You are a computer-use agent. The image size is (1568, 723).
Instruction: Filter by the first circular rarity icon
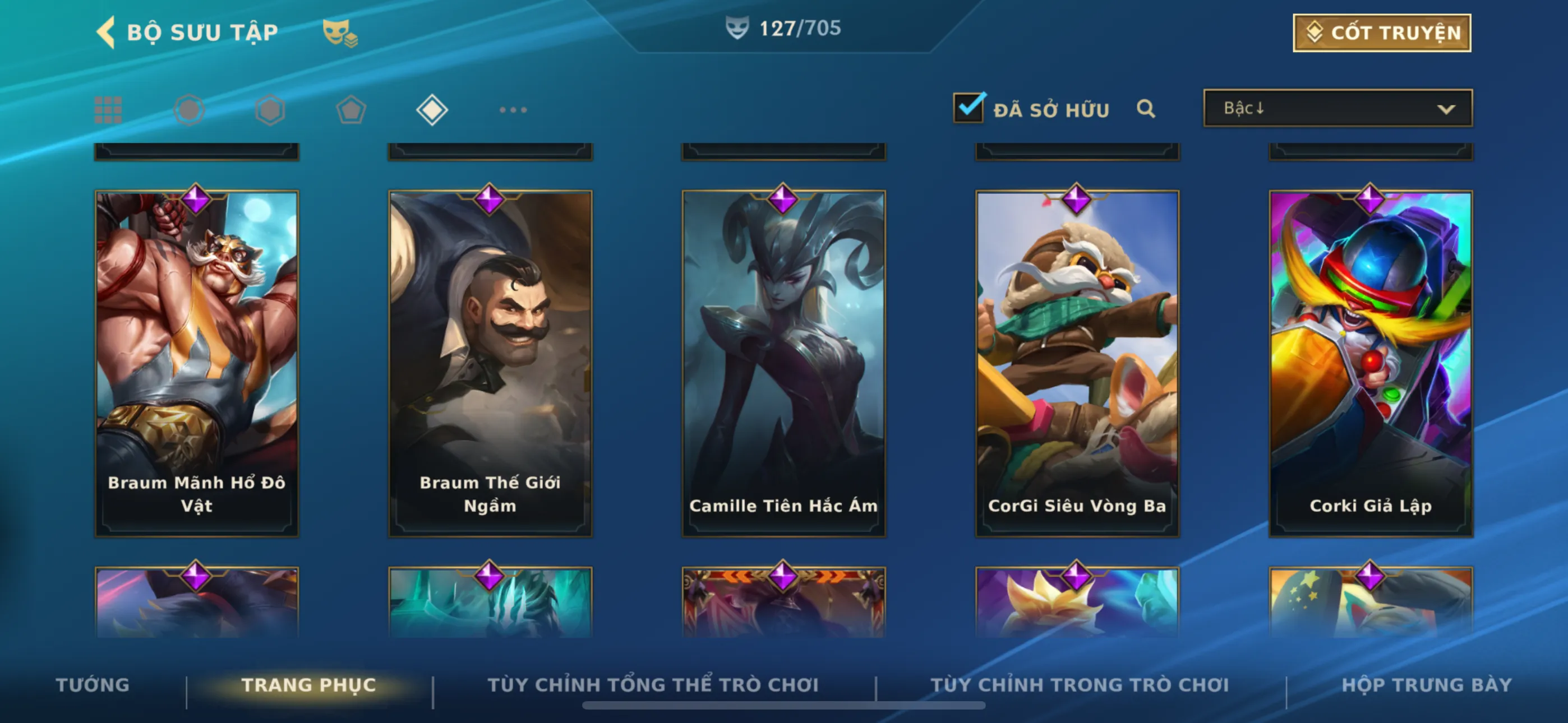(188, 110)
